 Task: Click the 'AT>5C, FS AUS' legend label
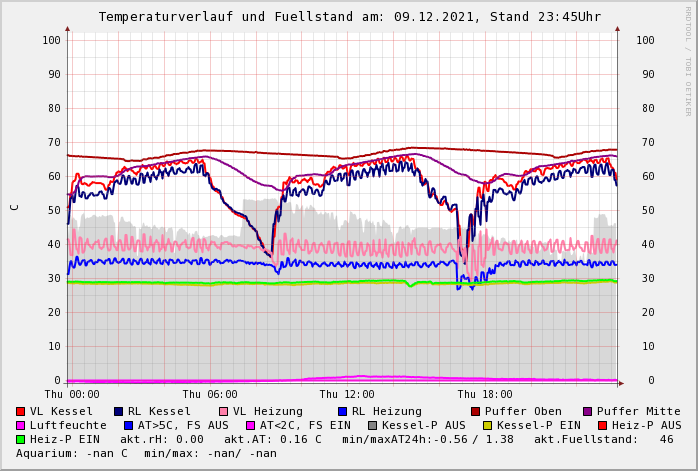click(x=182, y=425)
